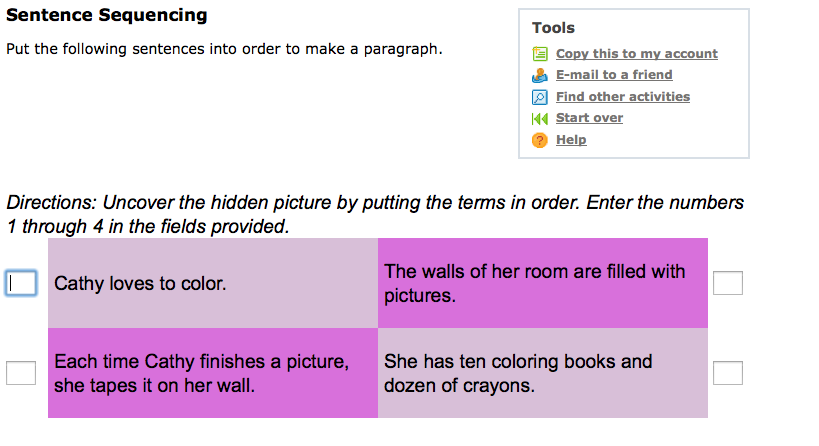This screenshot has width=819, height=446.
Task: Follow the Find other activities link
Action: pyautogui.click(x=623, y=97)
